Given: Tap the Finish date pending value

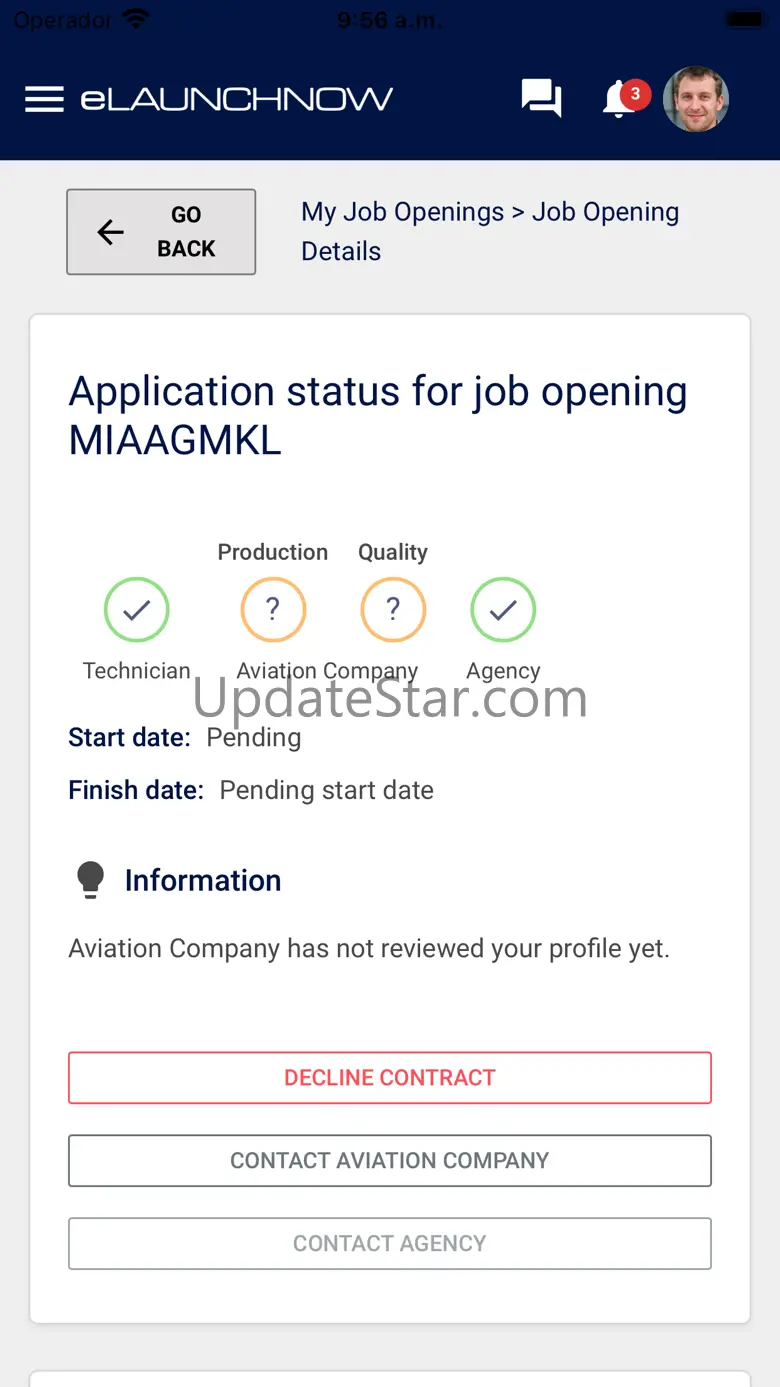Looking at the screenshot, I should (327, 790).
